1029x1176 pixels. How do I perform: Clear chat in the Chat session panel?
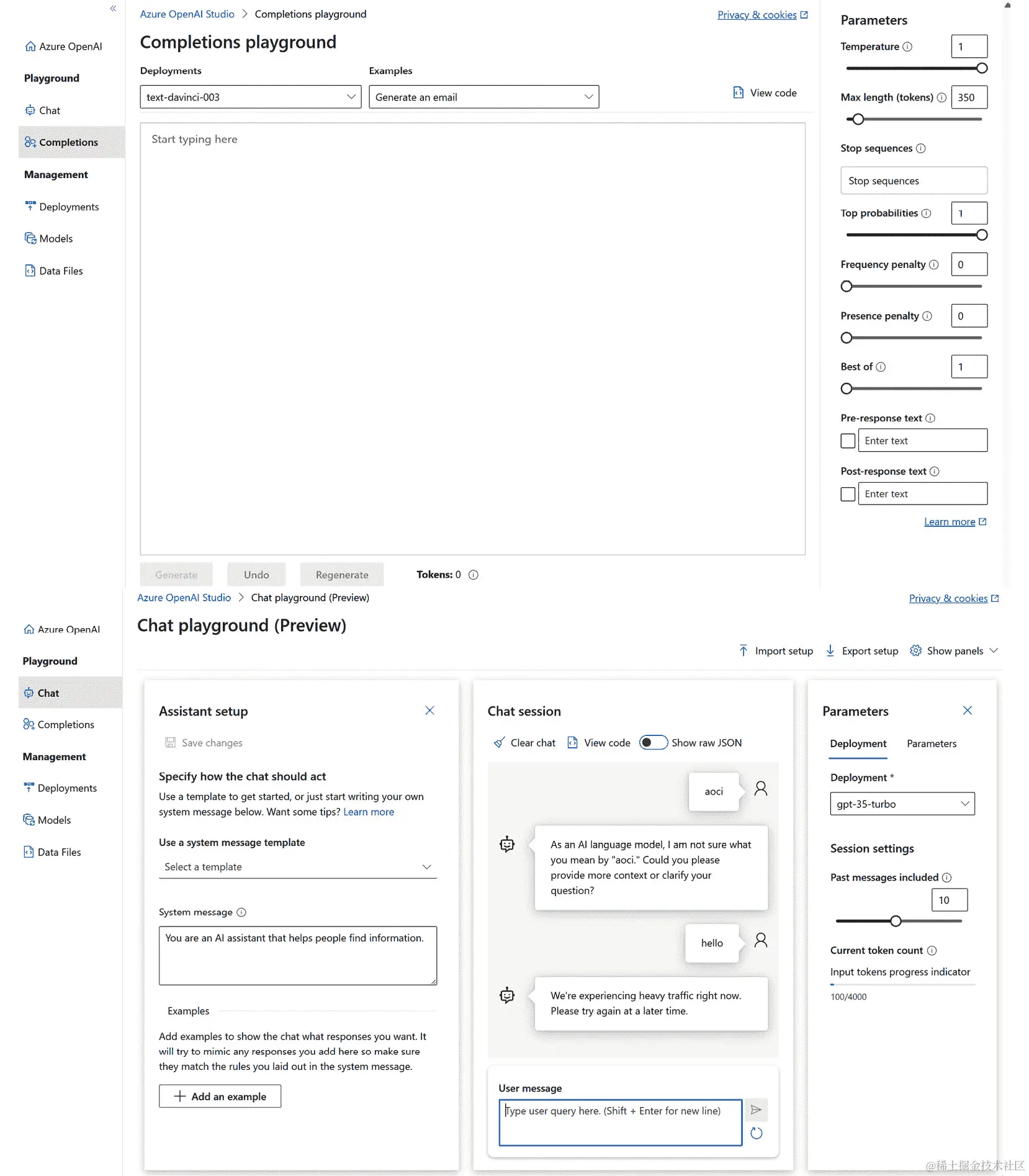[x=524, y=742]
